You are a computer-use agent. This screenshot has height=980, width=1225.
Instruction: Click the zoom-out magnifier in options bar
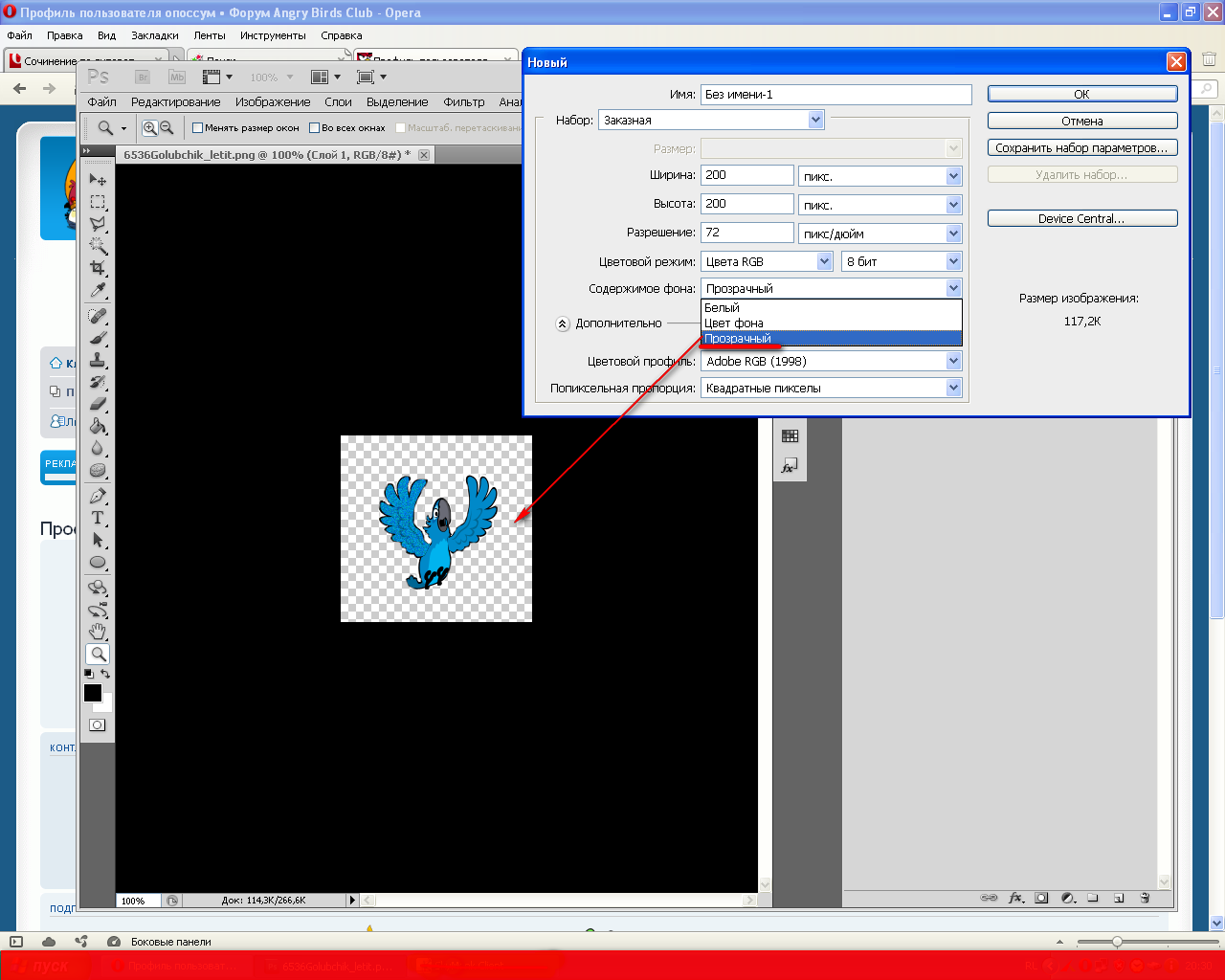167,127
